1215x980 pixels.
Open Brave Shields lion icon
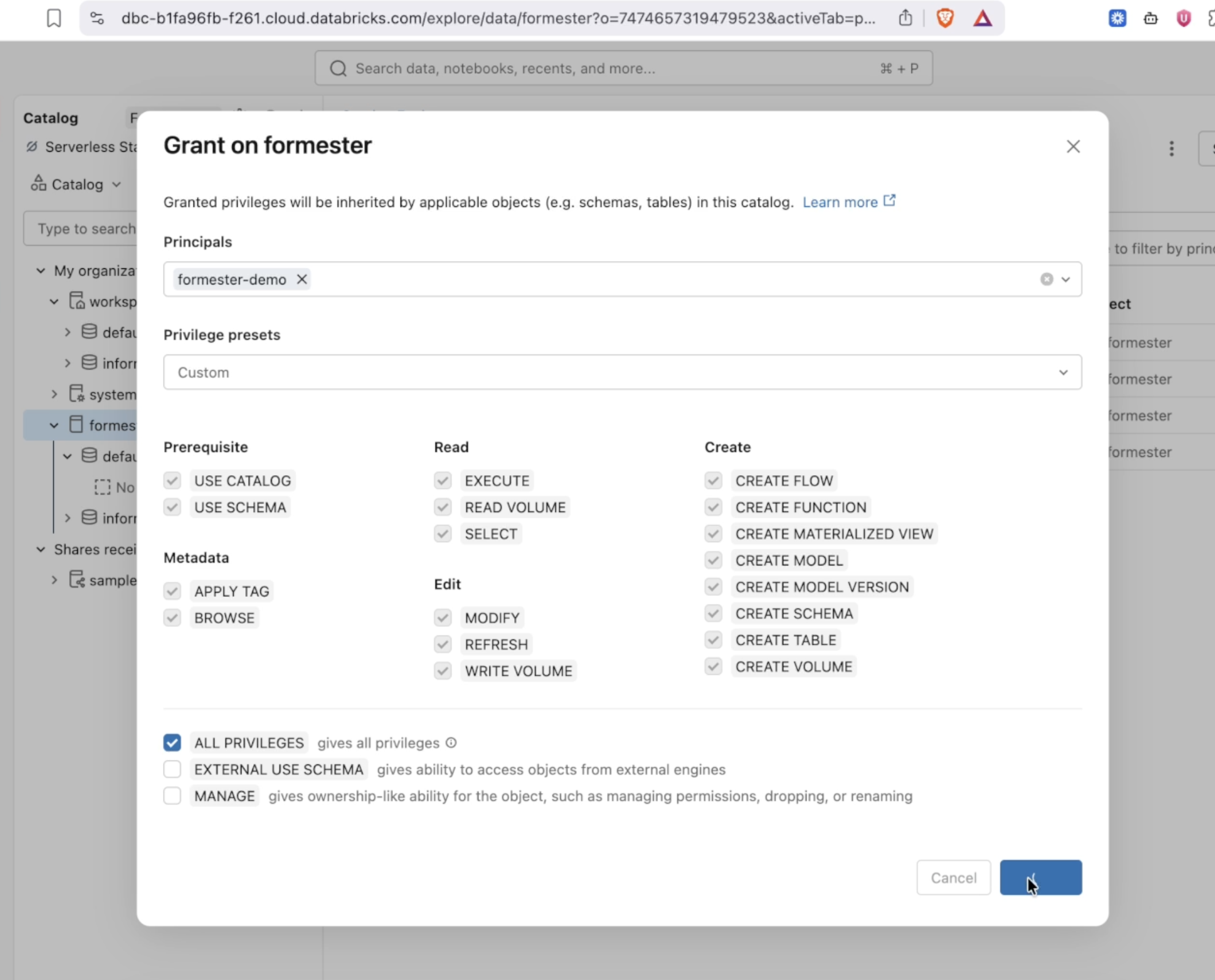(945, 18)
